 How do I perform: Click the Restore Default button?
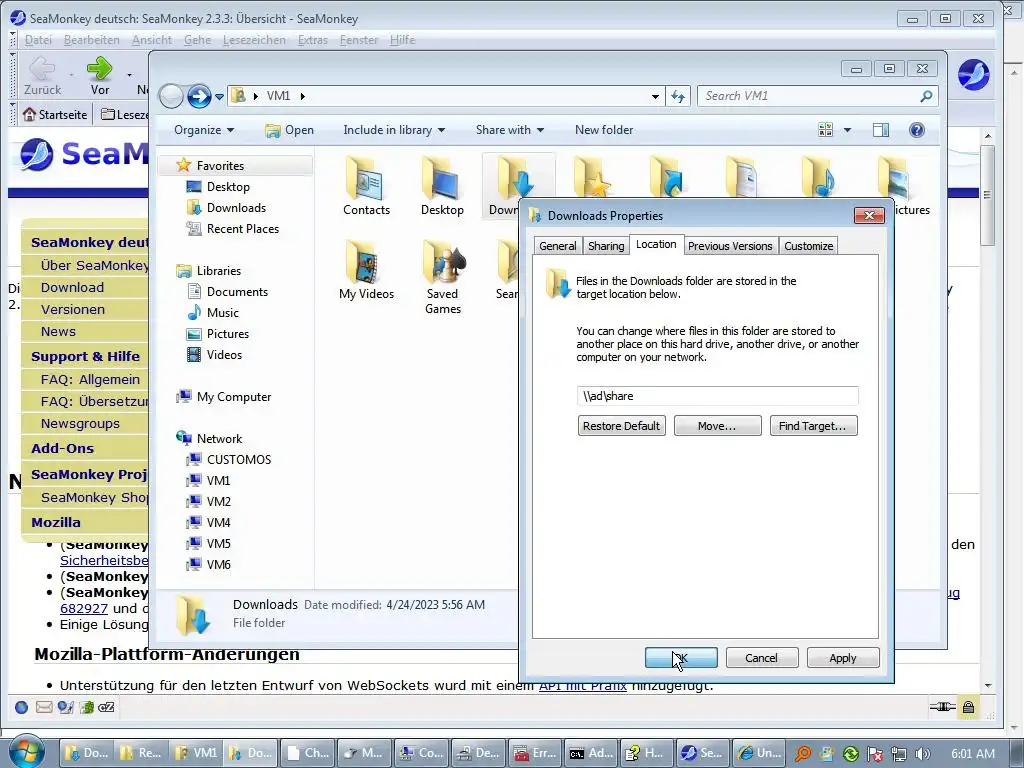click(621, 426)
